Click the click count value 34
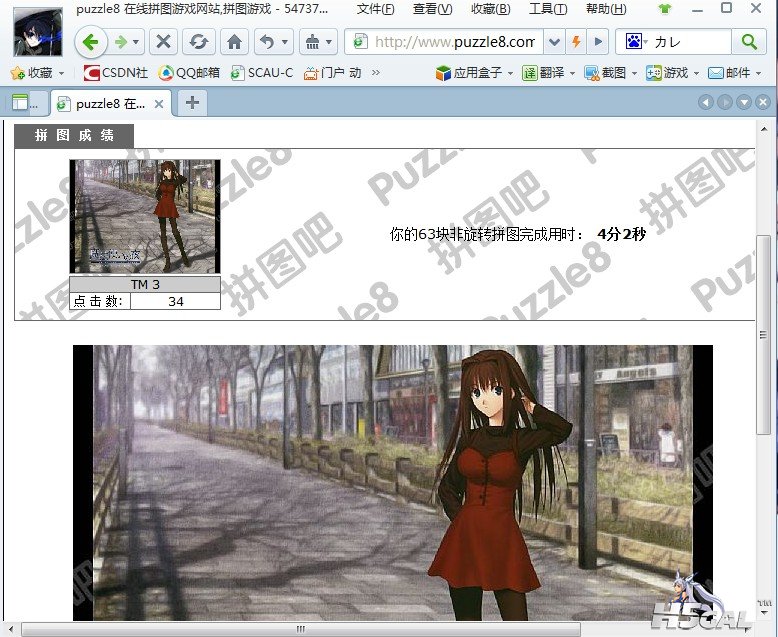 point(176,301)
